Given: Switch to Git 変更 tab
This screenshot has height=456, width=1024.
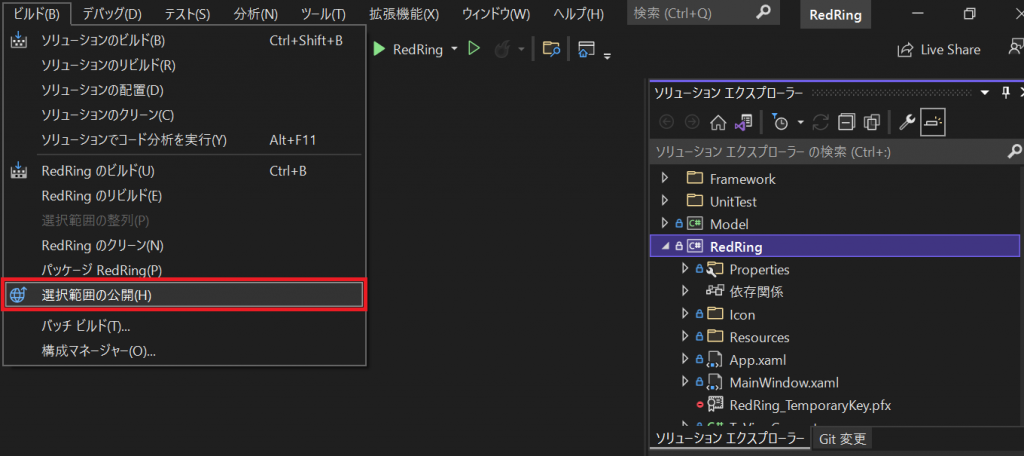Looking at the screenshot, I should (x=842, y=438).
